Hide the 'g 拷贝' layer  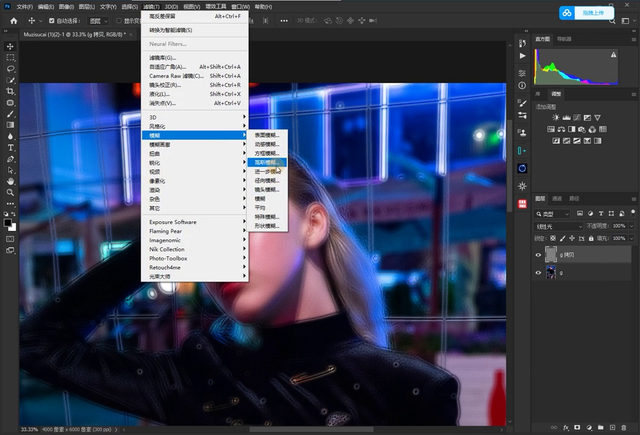tap(538, 255)
